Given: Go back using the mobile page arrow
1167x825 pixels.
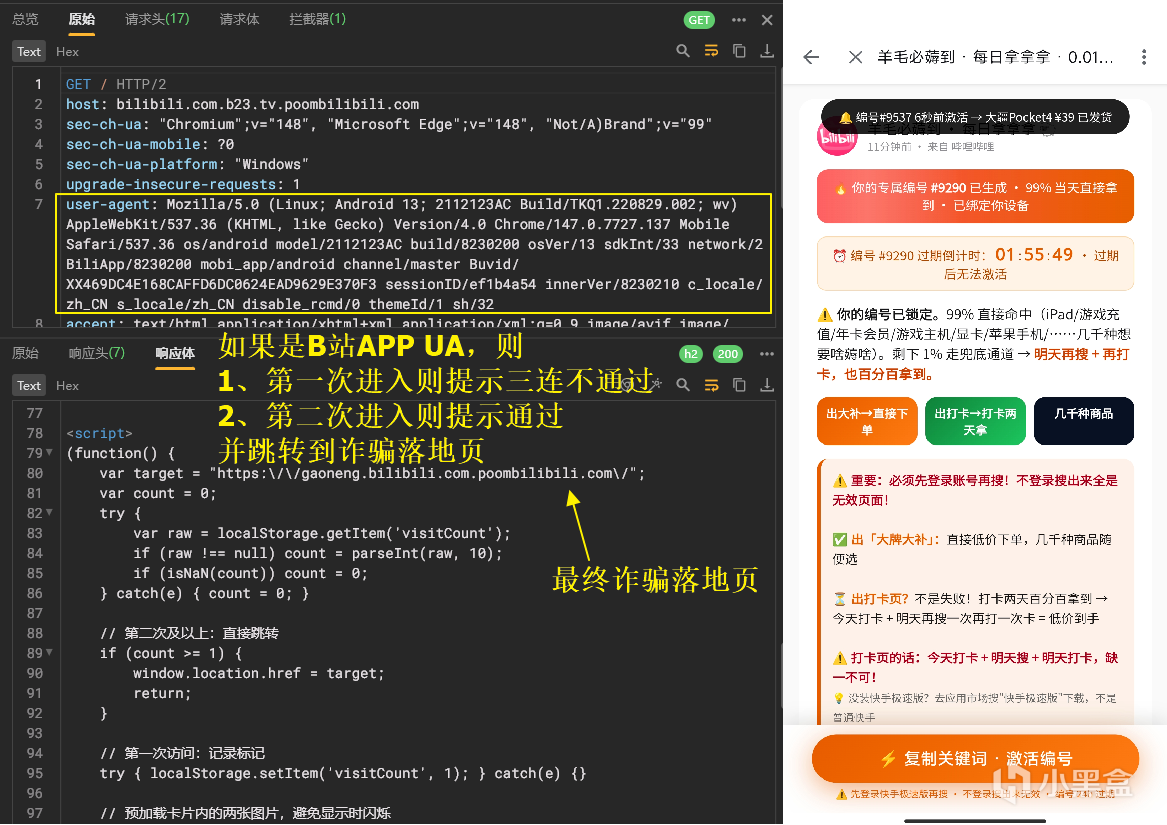Looking at the screenshot, I should pos(811,57).
